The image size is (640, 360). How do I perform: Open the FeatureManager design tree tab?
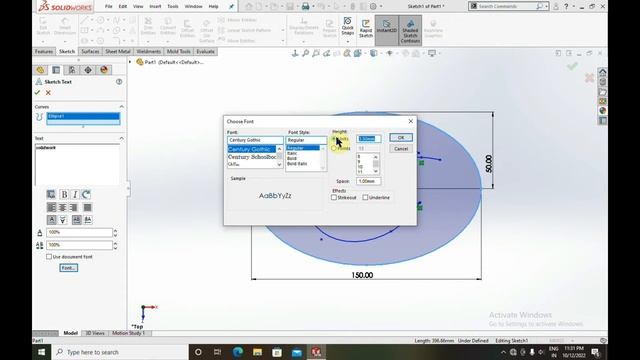click(40, 70)
